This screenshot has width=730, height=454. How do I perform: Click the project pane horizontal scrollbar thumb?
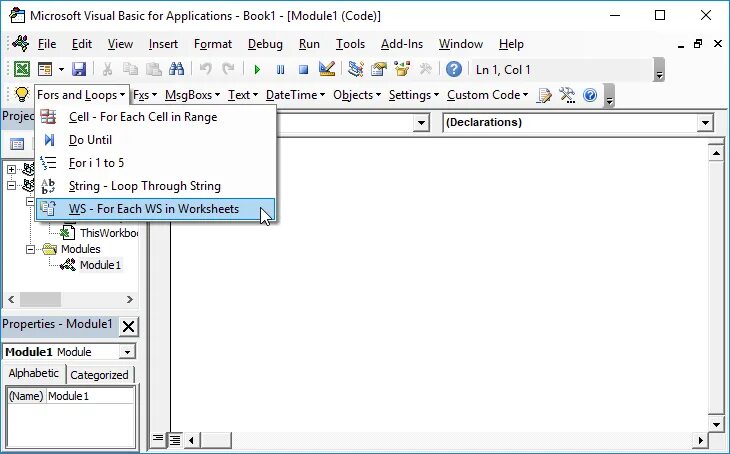point(40,299)
